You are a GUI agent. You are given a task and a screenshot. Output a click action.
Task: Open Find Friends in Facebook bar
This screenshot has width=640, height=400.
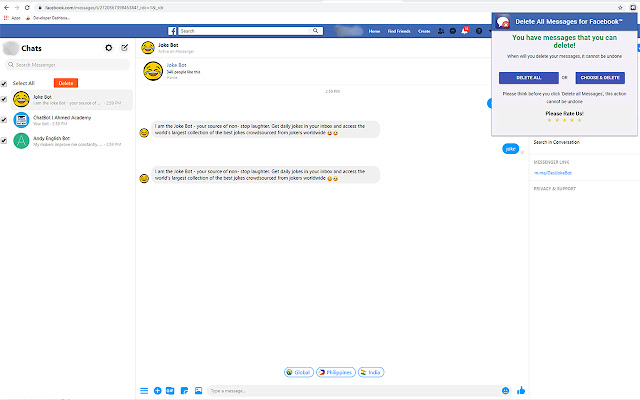pyautogui.click(x=399, y=31)
